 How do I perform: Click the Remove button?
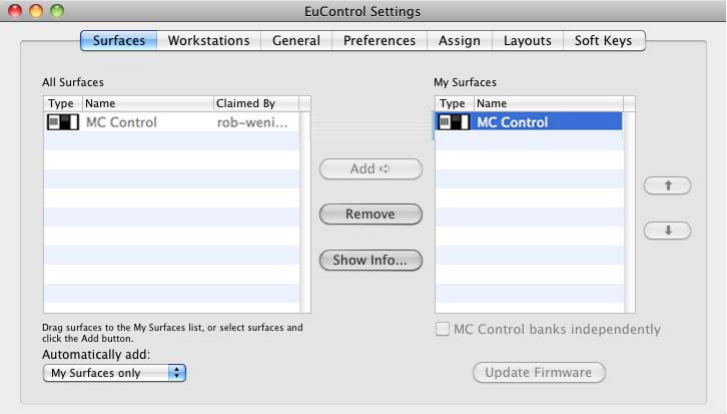click(370, 214)
